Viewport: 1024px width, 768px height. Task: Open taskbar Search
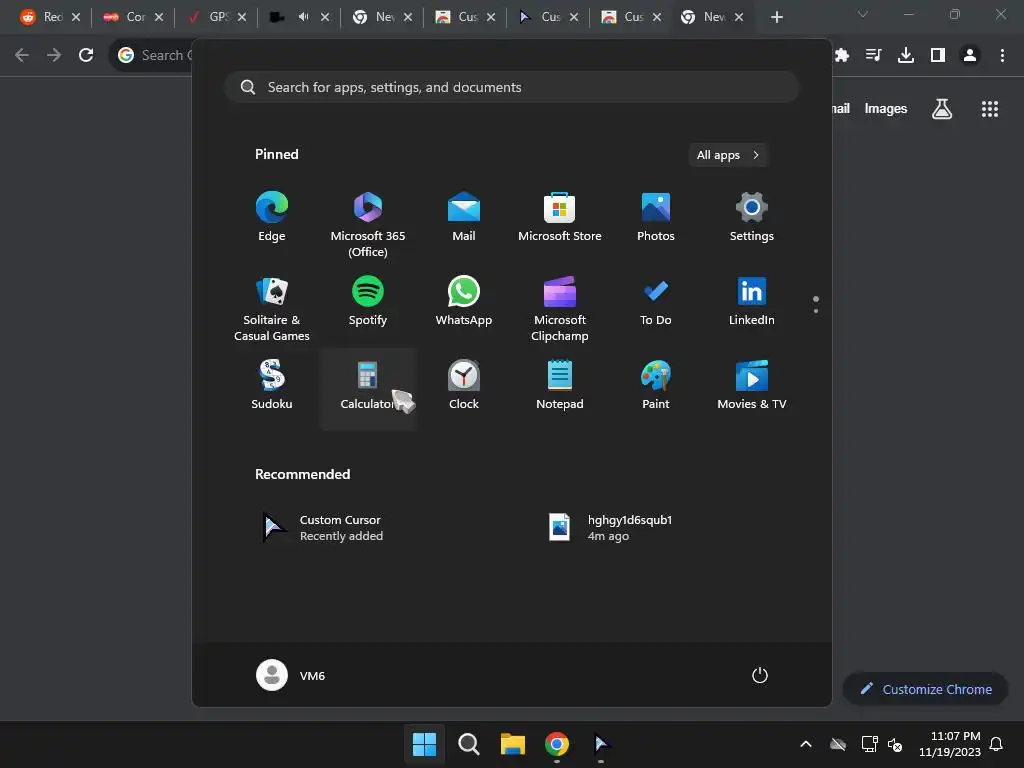coord(469,744)
